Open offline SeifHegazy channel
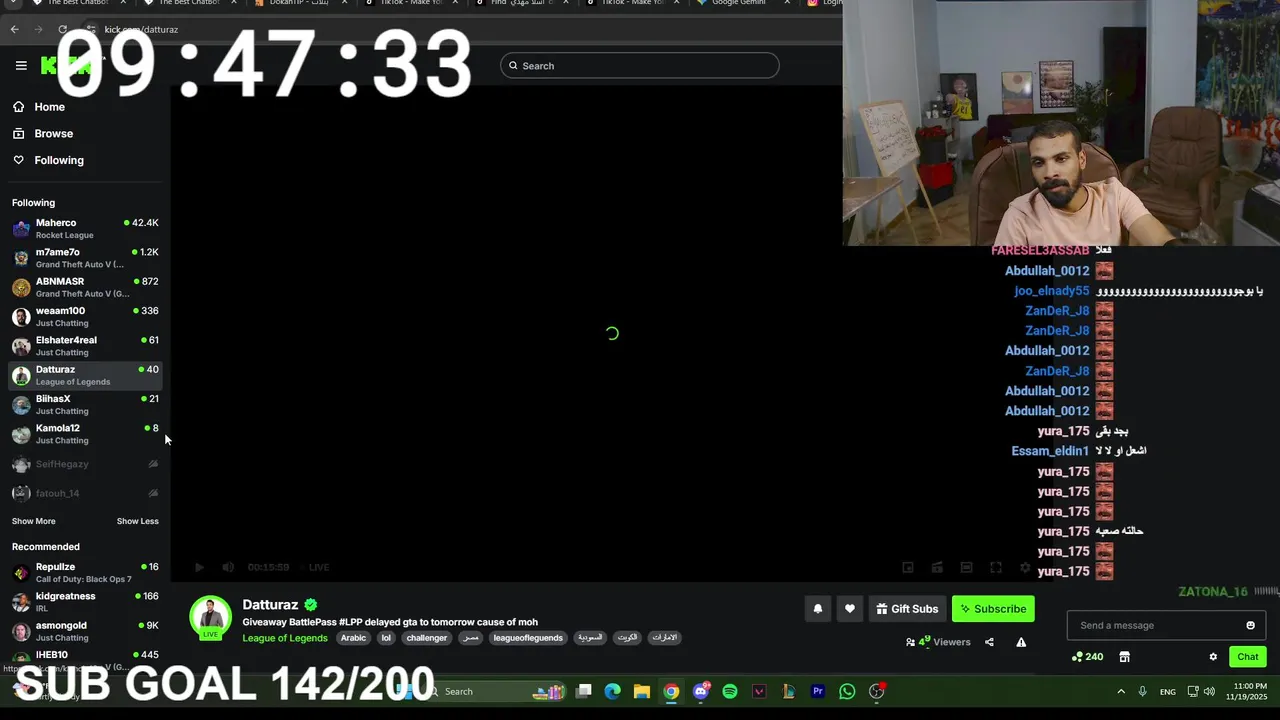 tap(85, 464)
